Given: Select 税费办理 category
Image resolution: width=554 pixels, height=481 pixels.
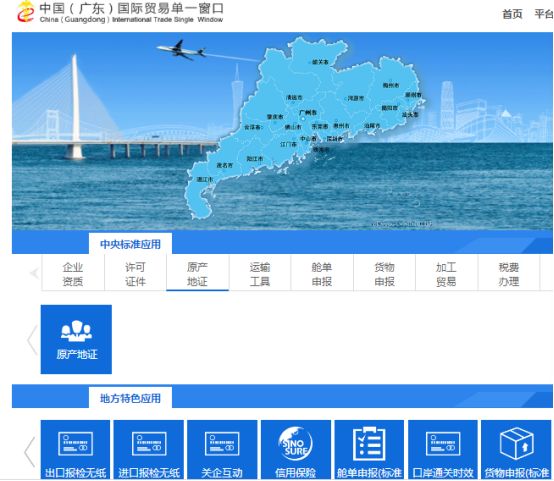Looking at the screenshot, I should coord(509,274).
